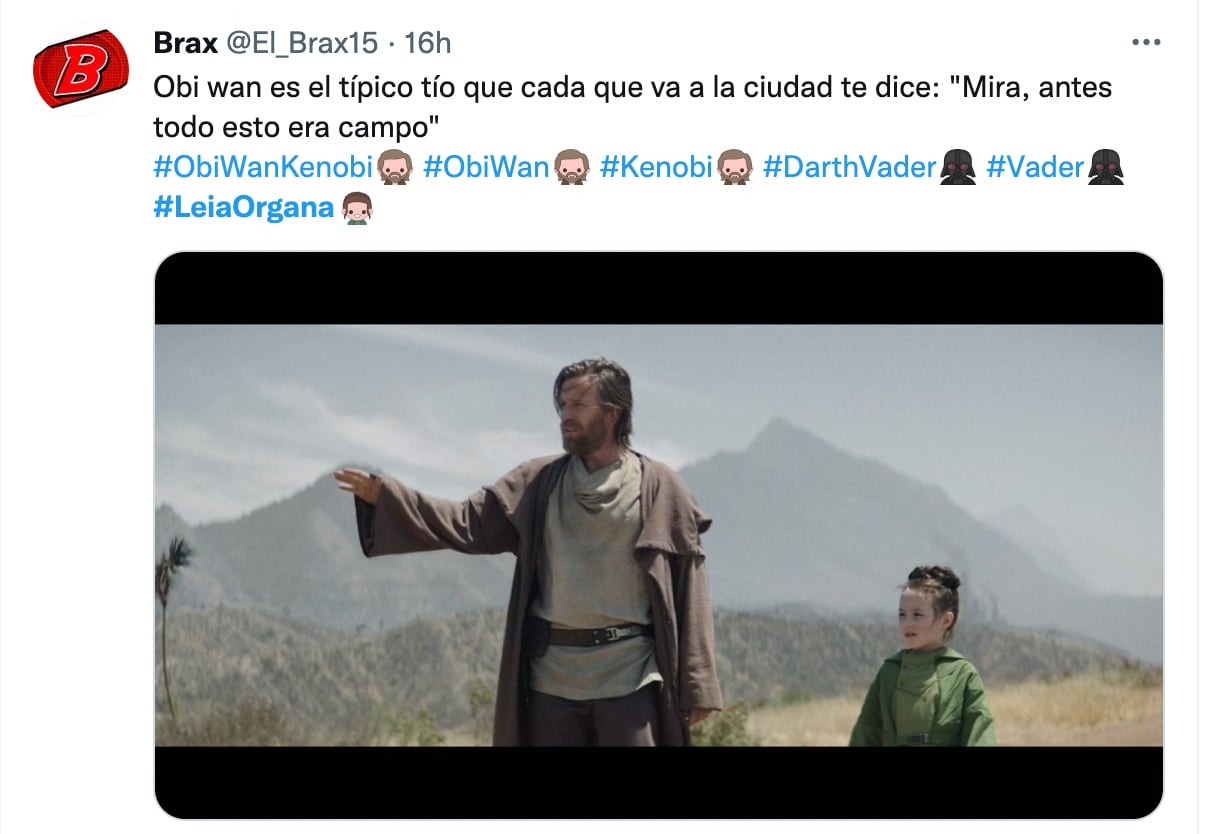Open the bold #LeiaOrgana hashtag

pos(244,208)
